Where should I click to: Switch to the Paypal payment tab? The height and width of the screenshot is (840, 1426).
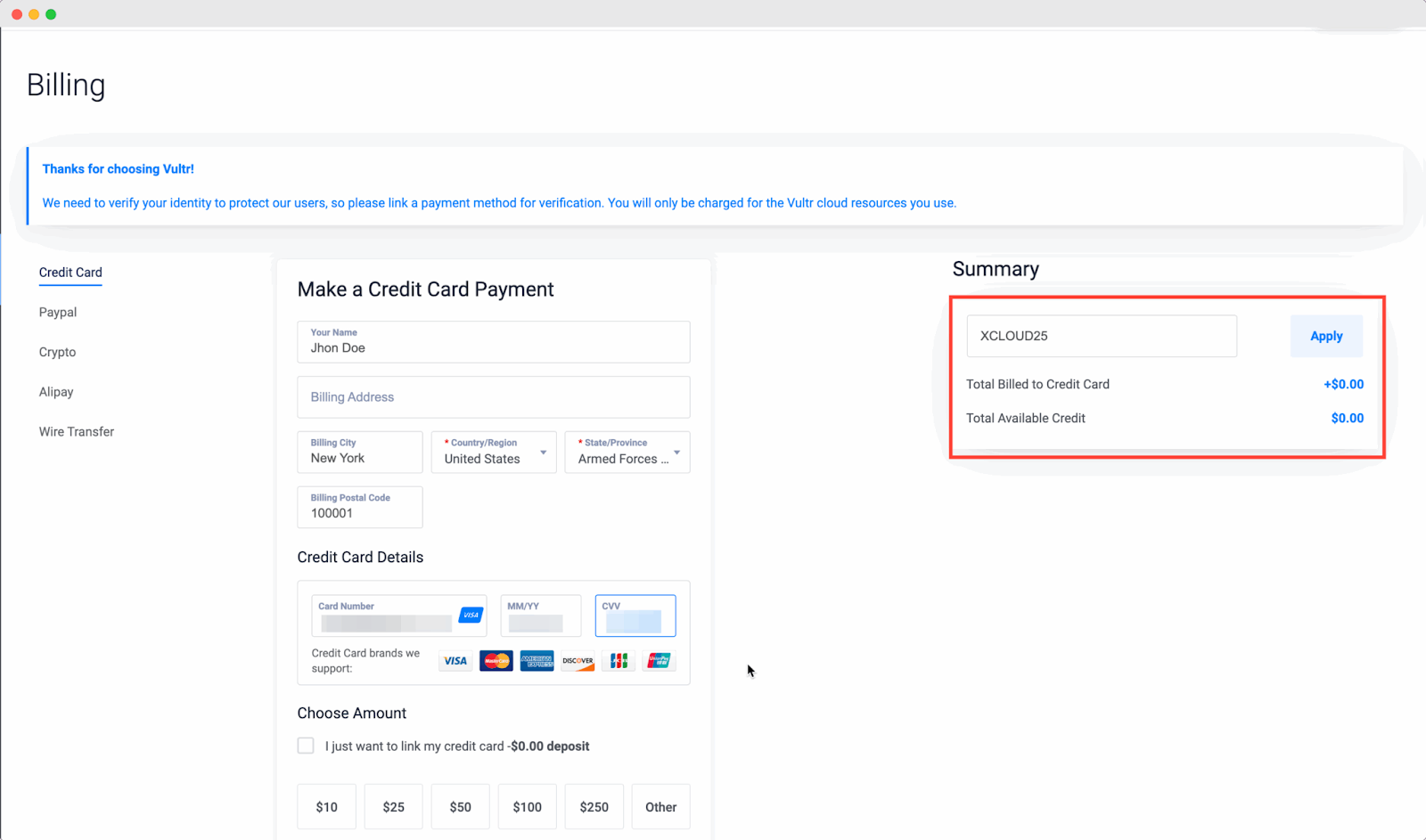[57, 312]
